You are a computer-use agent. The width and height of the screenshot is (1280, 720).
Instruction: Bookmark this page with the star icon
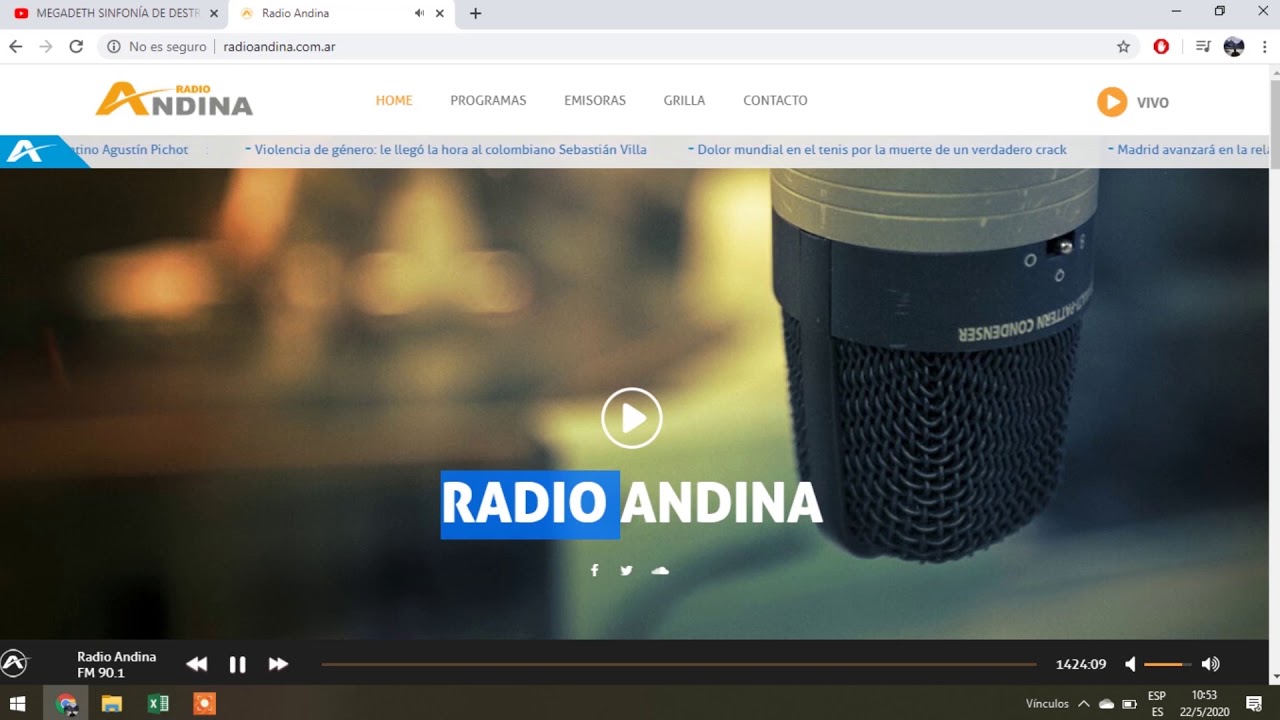tap(1123, 47)
